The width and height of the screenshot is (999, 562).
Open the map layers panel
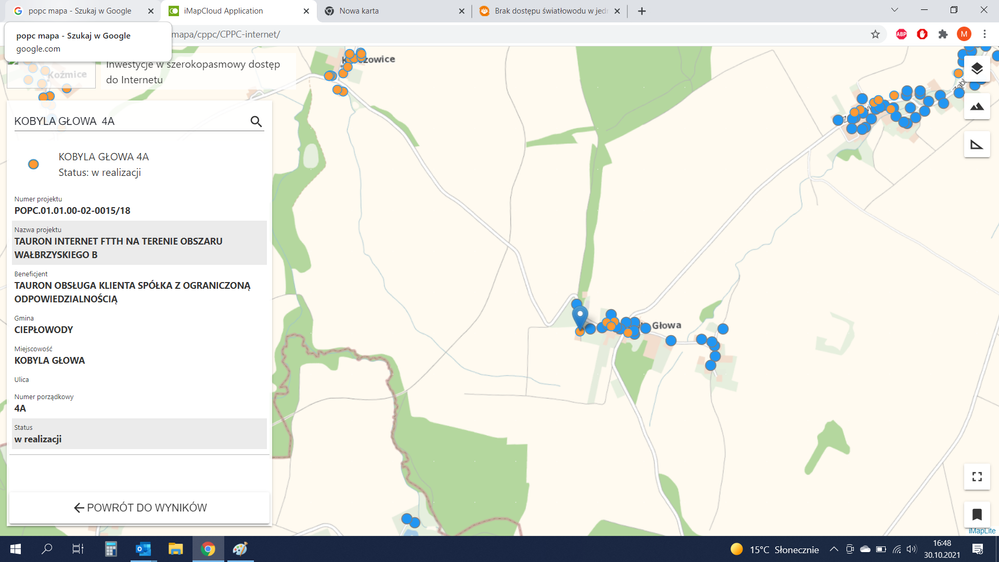tap(976, 69)
